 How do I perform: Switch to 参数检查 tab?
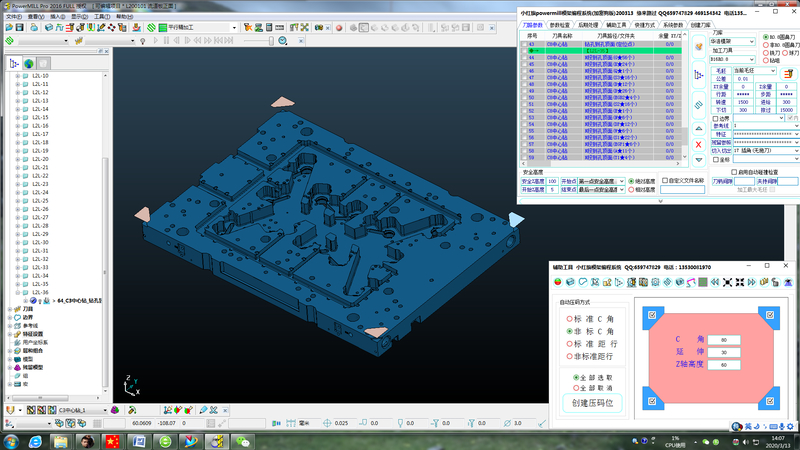pyautogui.click(x=560, y=25)
